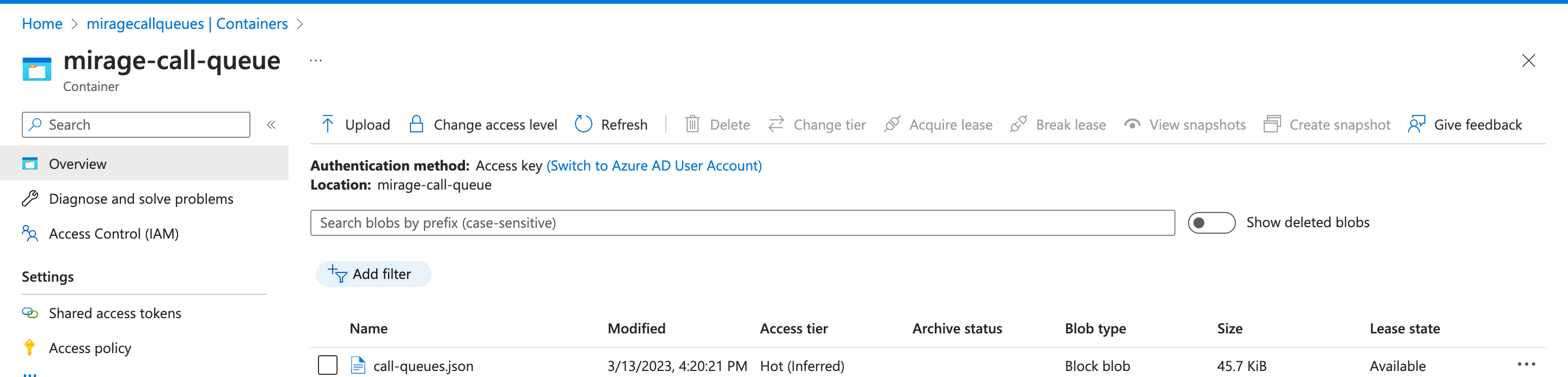1568x377 pixels.
Task: Click the call-queues.json file icon
Action: coord(358,366)
